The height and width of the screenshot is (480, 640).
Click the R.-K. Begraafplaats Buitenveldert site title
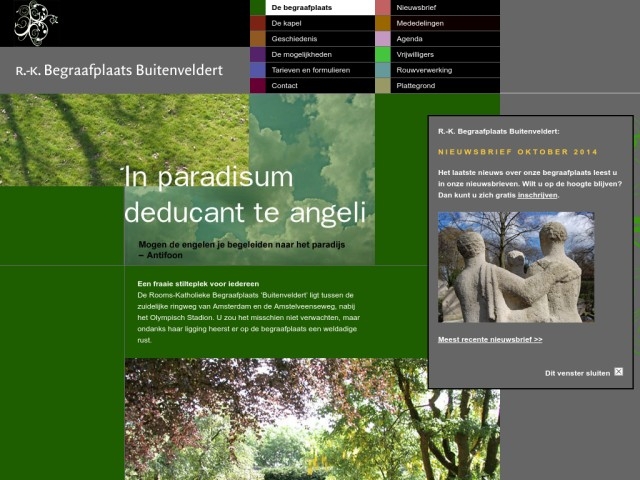[x=119, y=71]
